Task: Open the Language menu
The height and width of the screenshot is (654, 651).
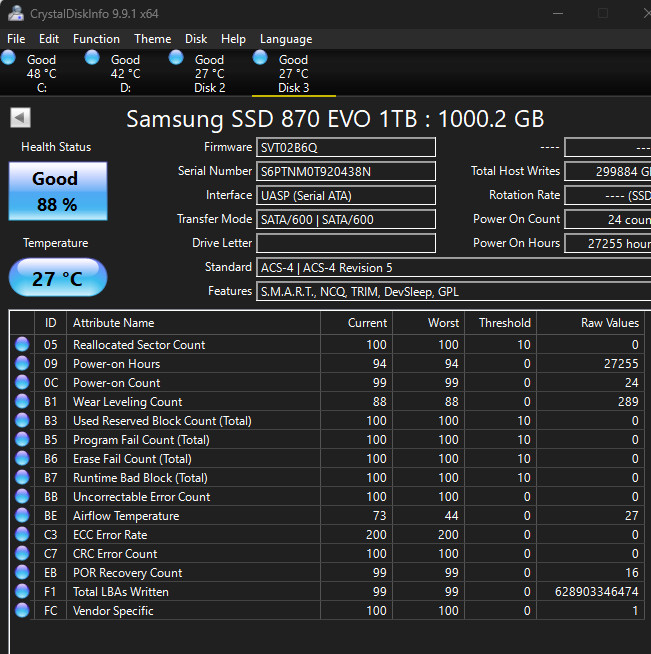Action: 286,39
